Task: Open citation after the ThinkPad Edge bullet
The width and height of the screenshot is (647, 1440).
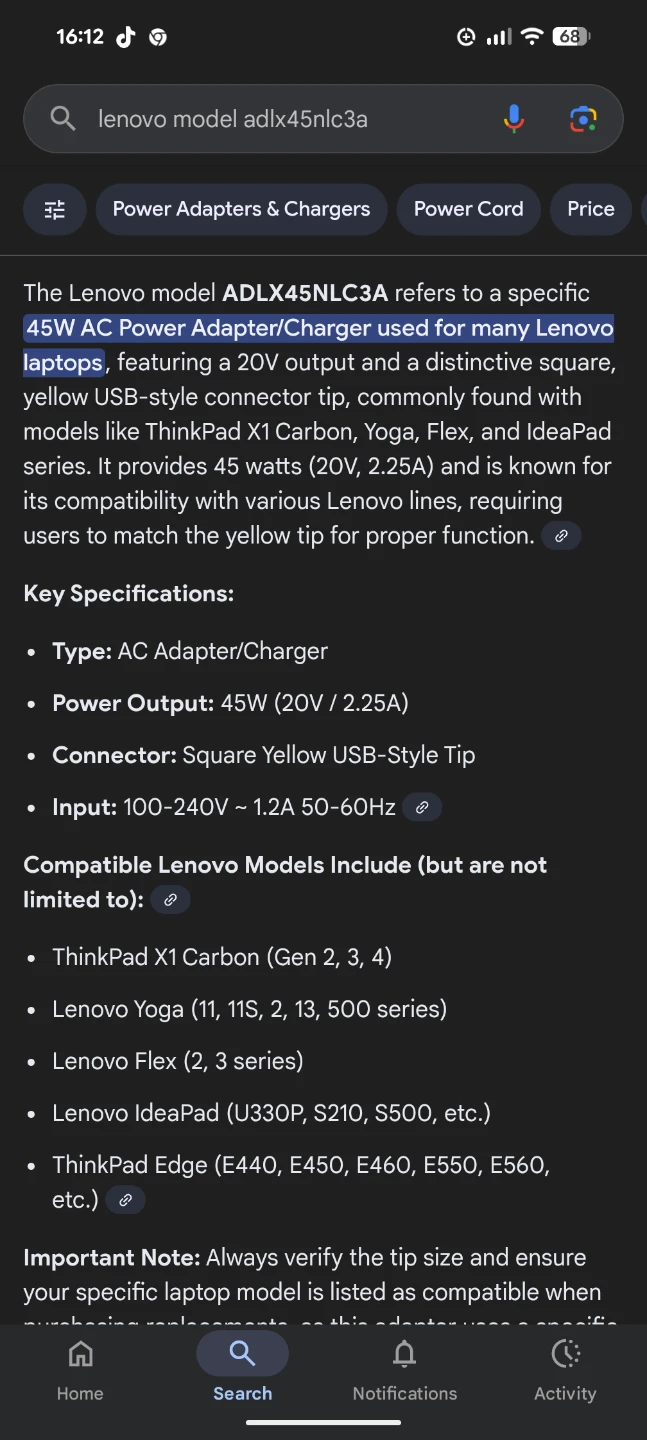Action: pyautogui.click(x=125, y=1199)
